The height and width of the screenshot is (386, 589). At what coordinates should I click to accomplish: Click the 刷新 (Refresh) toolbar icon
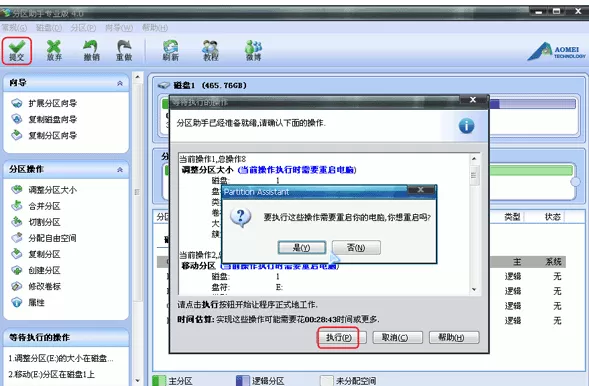[170, 51]
